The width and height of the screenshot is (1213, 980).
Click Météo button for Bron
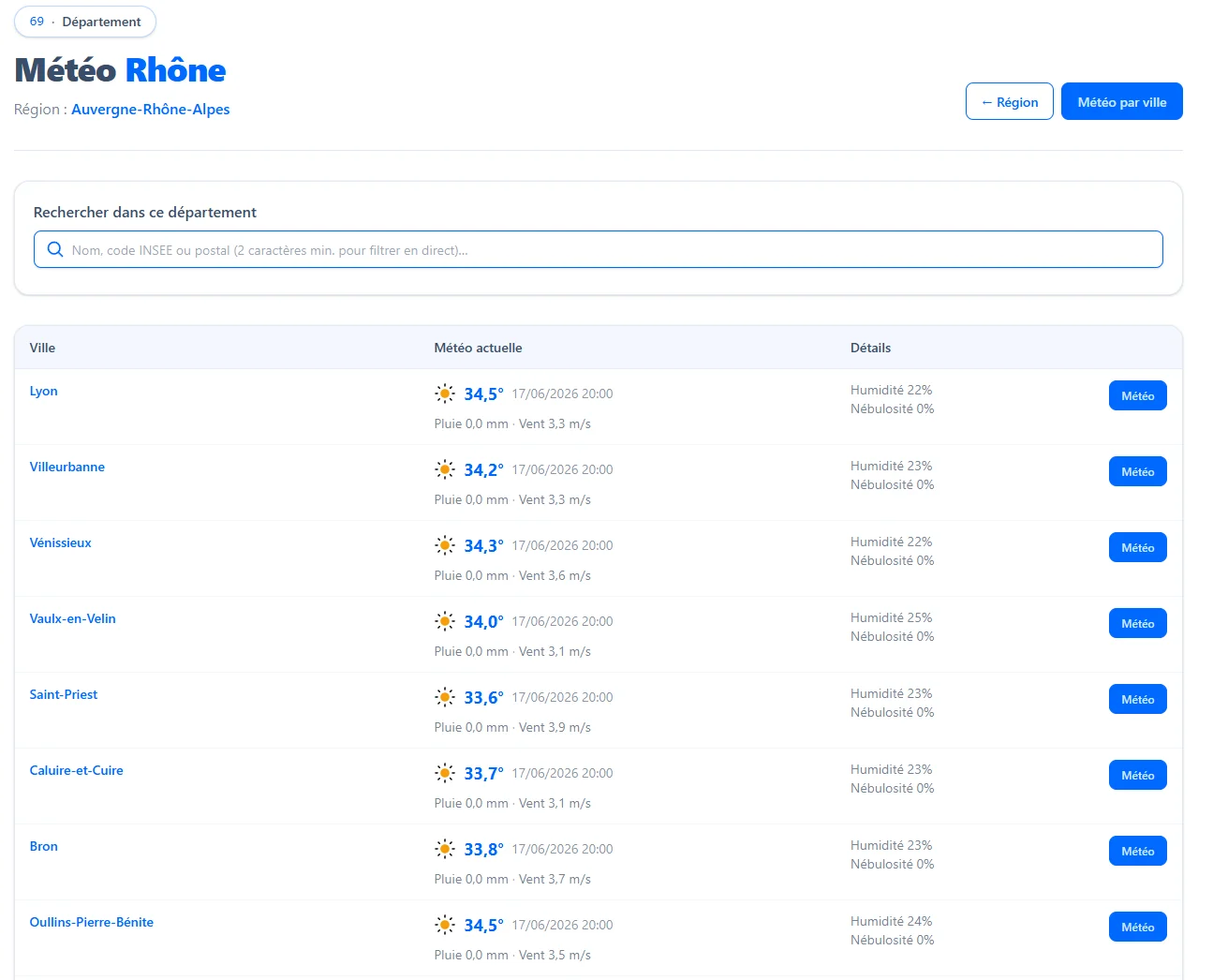[1138, 851]
